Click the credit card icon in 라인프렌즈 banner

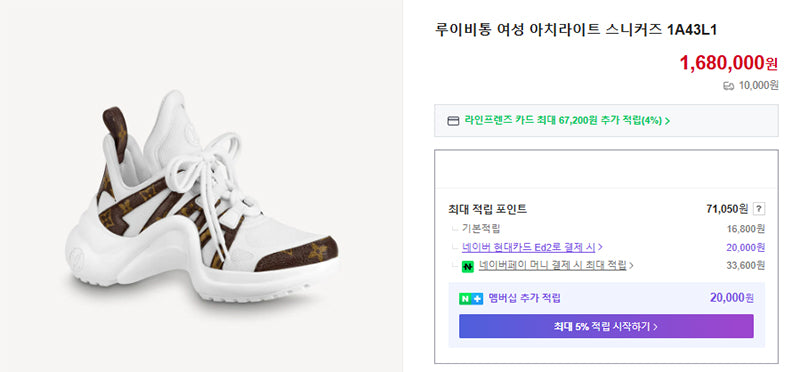[453, 121]
